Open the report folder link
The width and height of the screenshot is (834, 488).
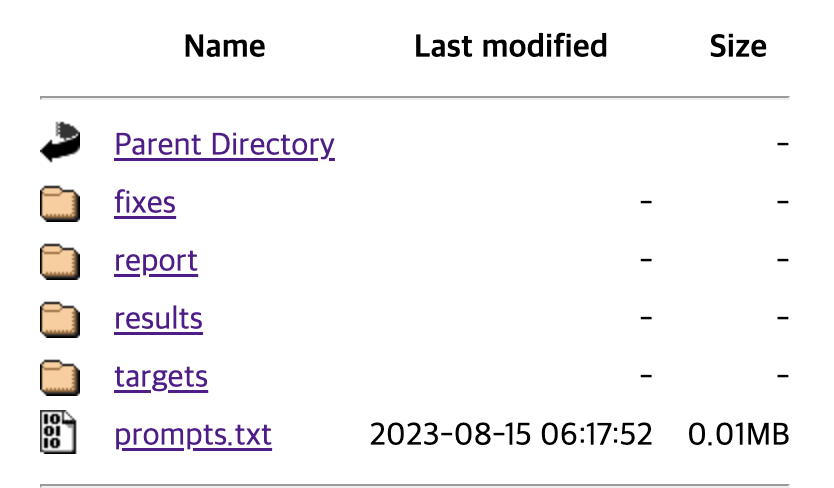[156, 261]
